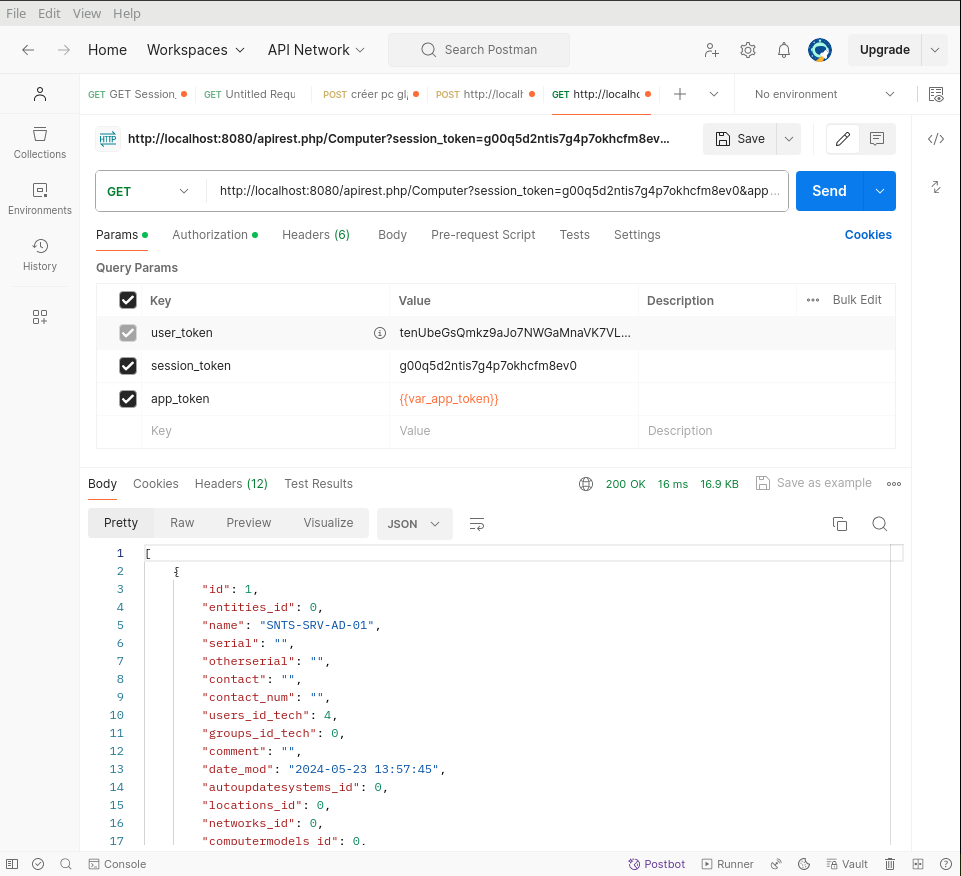This screenshot has width=961, height=876.
Task: Open the Edit menu
Action: click(49, 13)
